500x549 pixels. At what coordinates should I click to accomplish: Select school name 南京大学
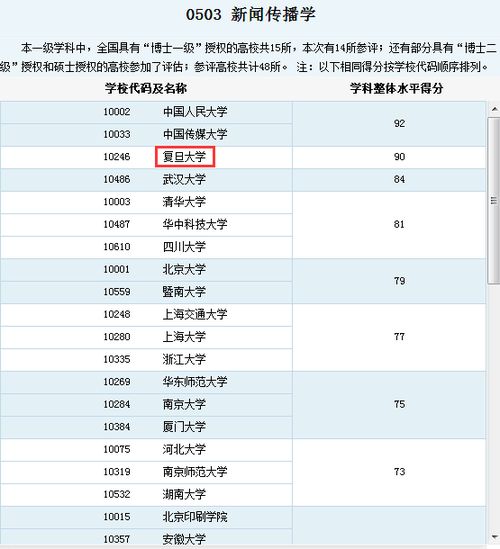pos(184,404)
